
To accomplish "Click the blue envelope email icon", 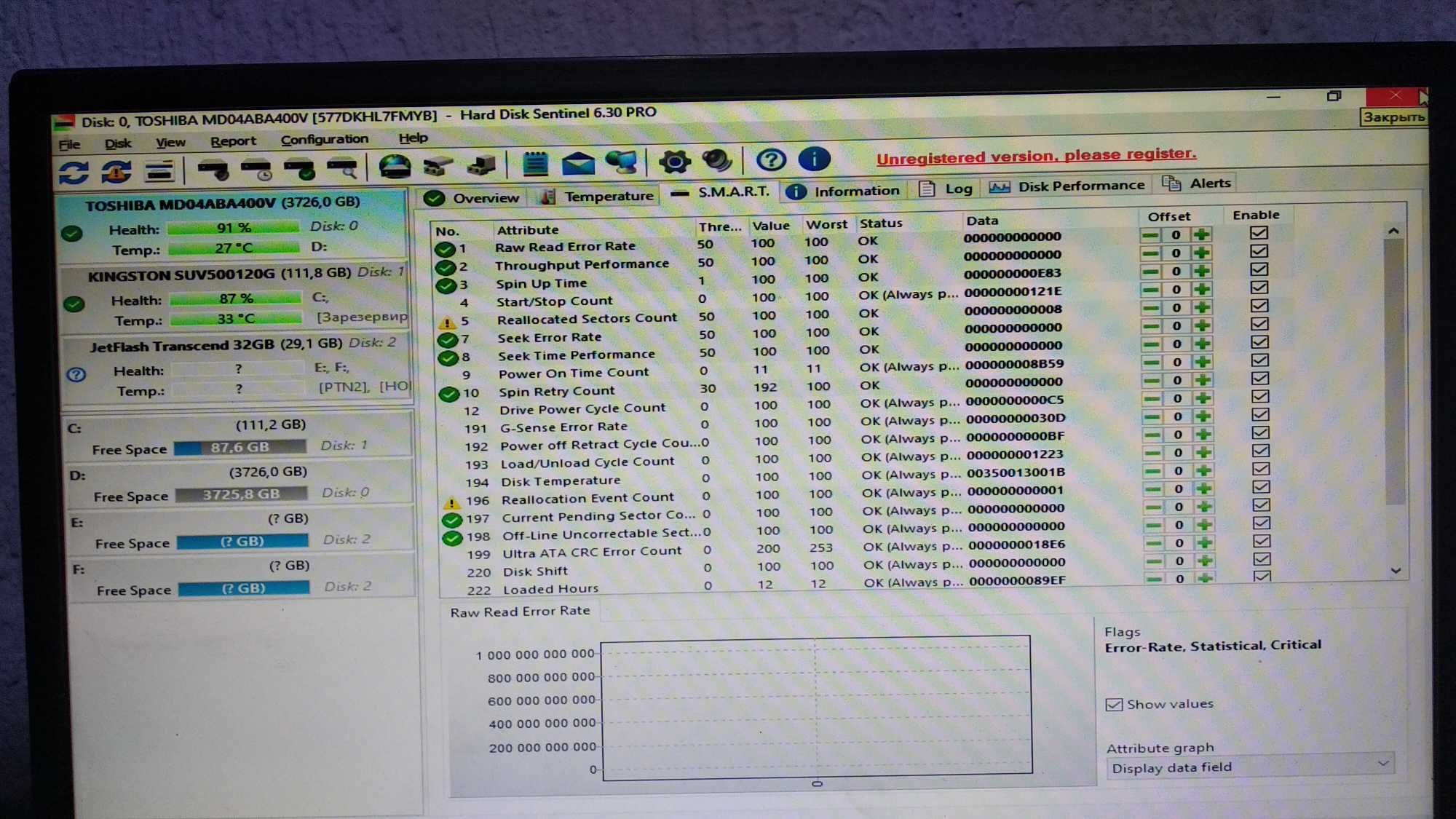I will [578, 163].
